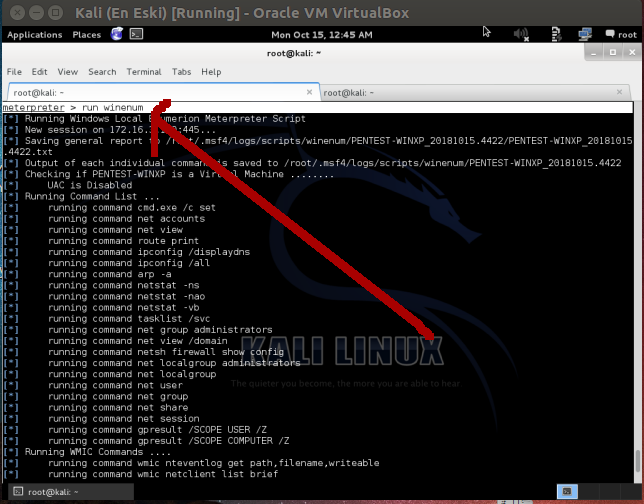Click 'Running Command List ...' line
Image resolution: width=644 pixels, height=504 pixels.
[x=92, y=196]
